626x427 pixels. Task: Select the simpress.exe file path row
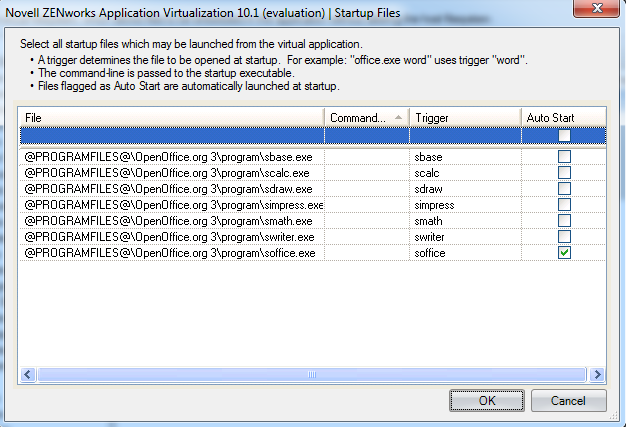[x=172, y=205]
